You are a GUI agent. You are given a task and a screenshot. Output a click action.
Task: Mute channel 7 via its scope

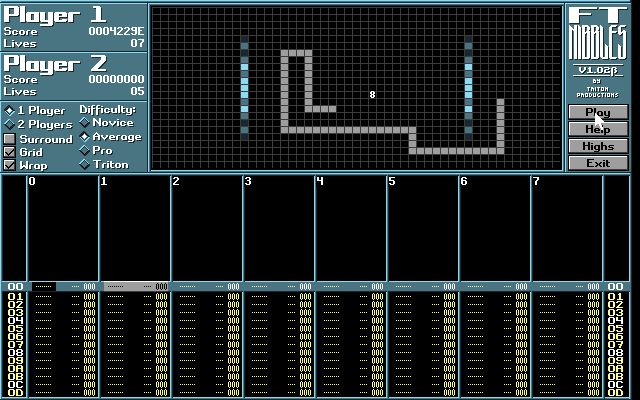click(567, 230)
